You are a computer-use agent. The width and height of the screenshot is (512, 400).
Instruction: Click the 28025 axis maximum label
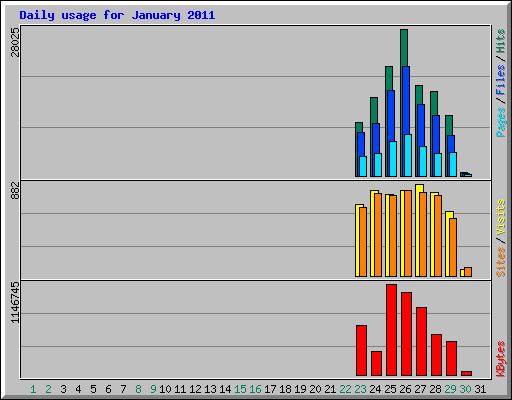[15, 42]
